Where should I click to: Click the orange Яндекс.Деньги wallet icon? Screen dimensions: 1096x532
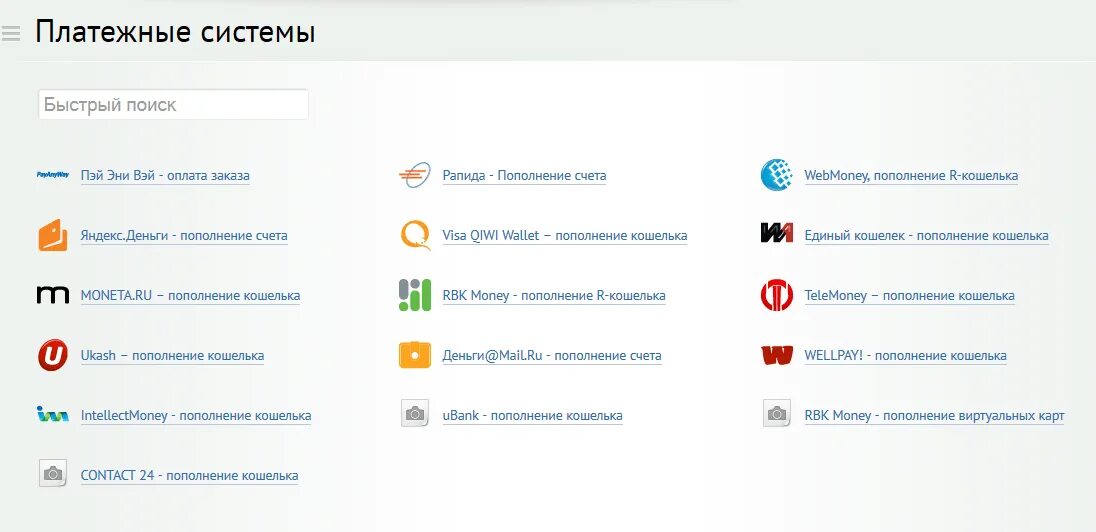[x=52, y=236]
